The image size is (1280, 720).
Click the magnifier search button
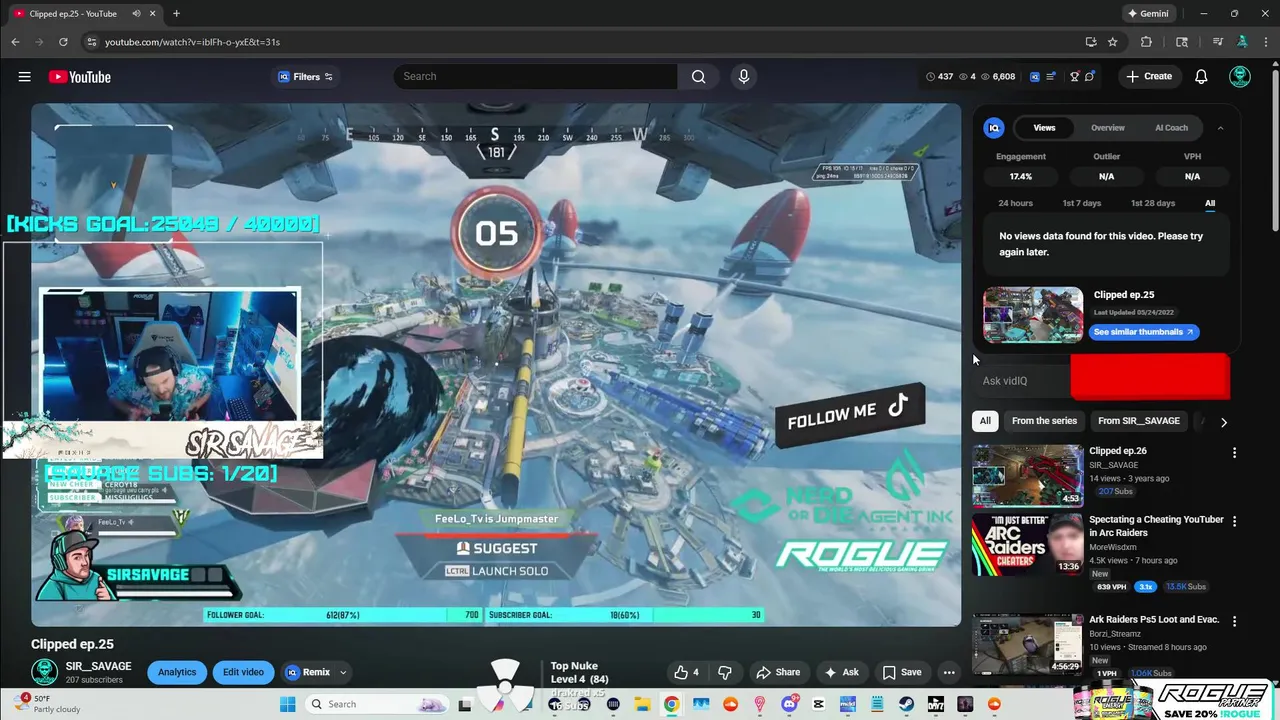[698, 77]
